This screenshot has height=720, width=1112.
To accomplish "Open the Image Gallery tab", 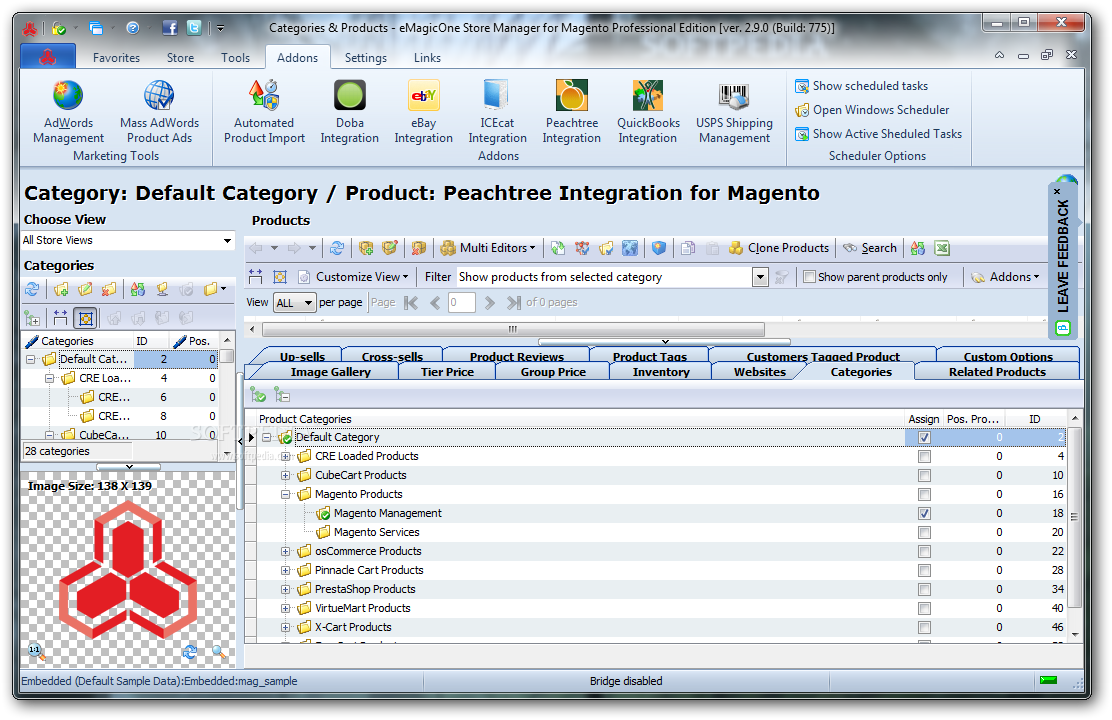I will (330, 372).
